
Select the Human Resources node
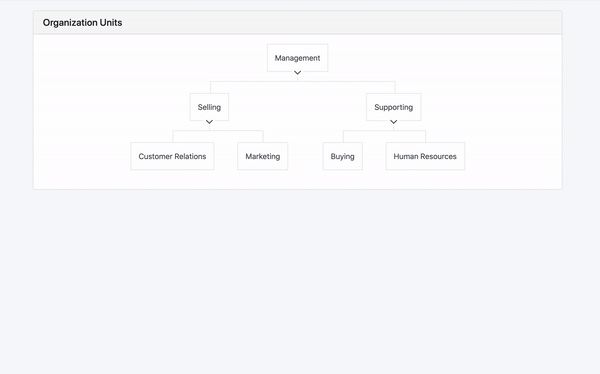425,156
